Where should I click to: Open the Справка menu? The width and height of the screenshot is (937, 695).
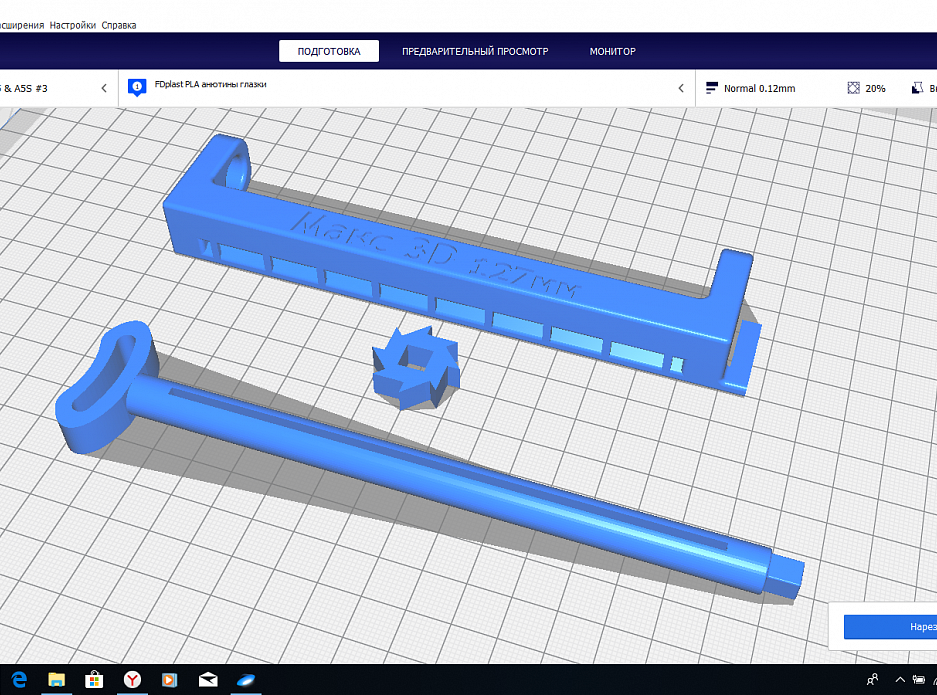point(119,25)
